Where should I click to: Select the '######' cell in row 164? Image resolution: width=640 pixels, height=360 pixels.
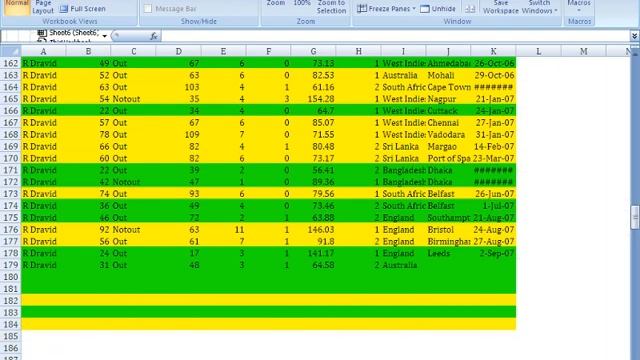[493, 87]
